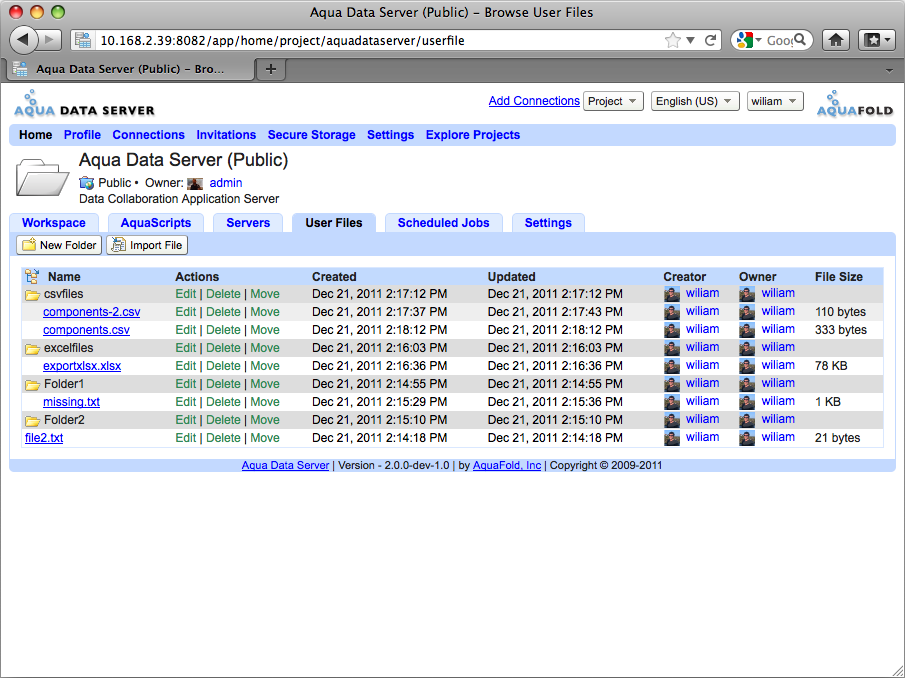The height and width of the screenshot is (678, 905).
Task: Click the Folder1 folder icon
Action: [32, 385]
